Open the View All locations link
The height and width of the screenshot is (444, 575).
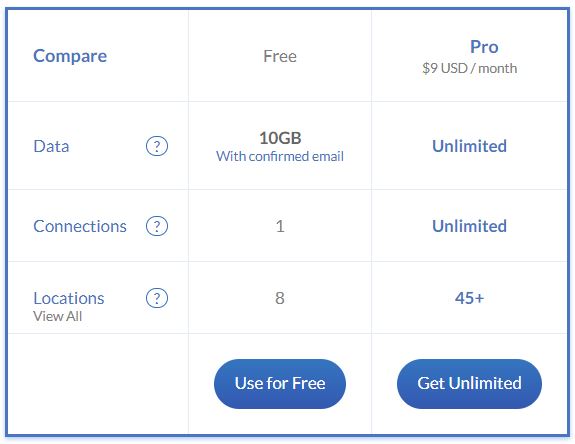click(58, 316)
